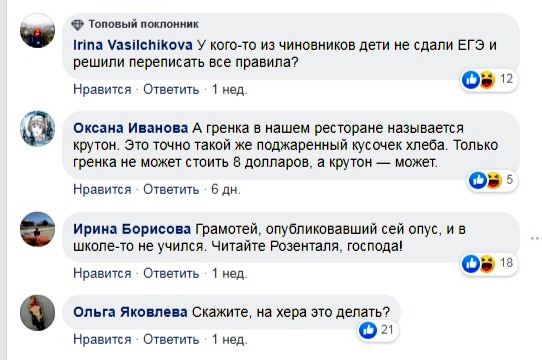542x360 pixels.
Task: Open Оксана Иванова's avatar
Action: (37, 128)
